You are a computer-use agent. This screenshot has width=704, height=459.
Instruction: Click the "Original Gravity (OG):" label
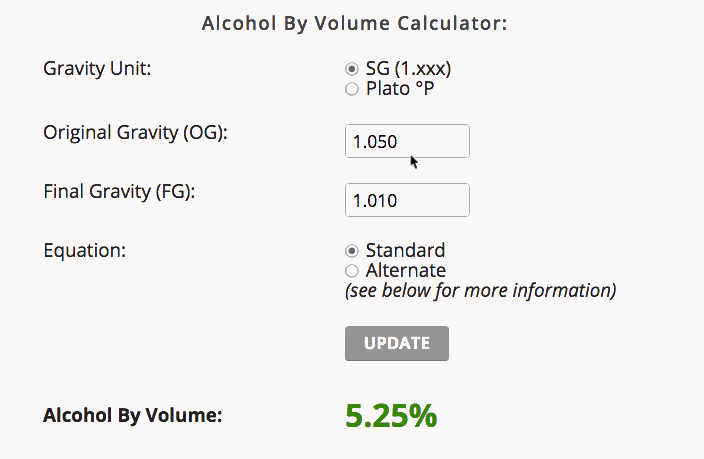[136, 133]
